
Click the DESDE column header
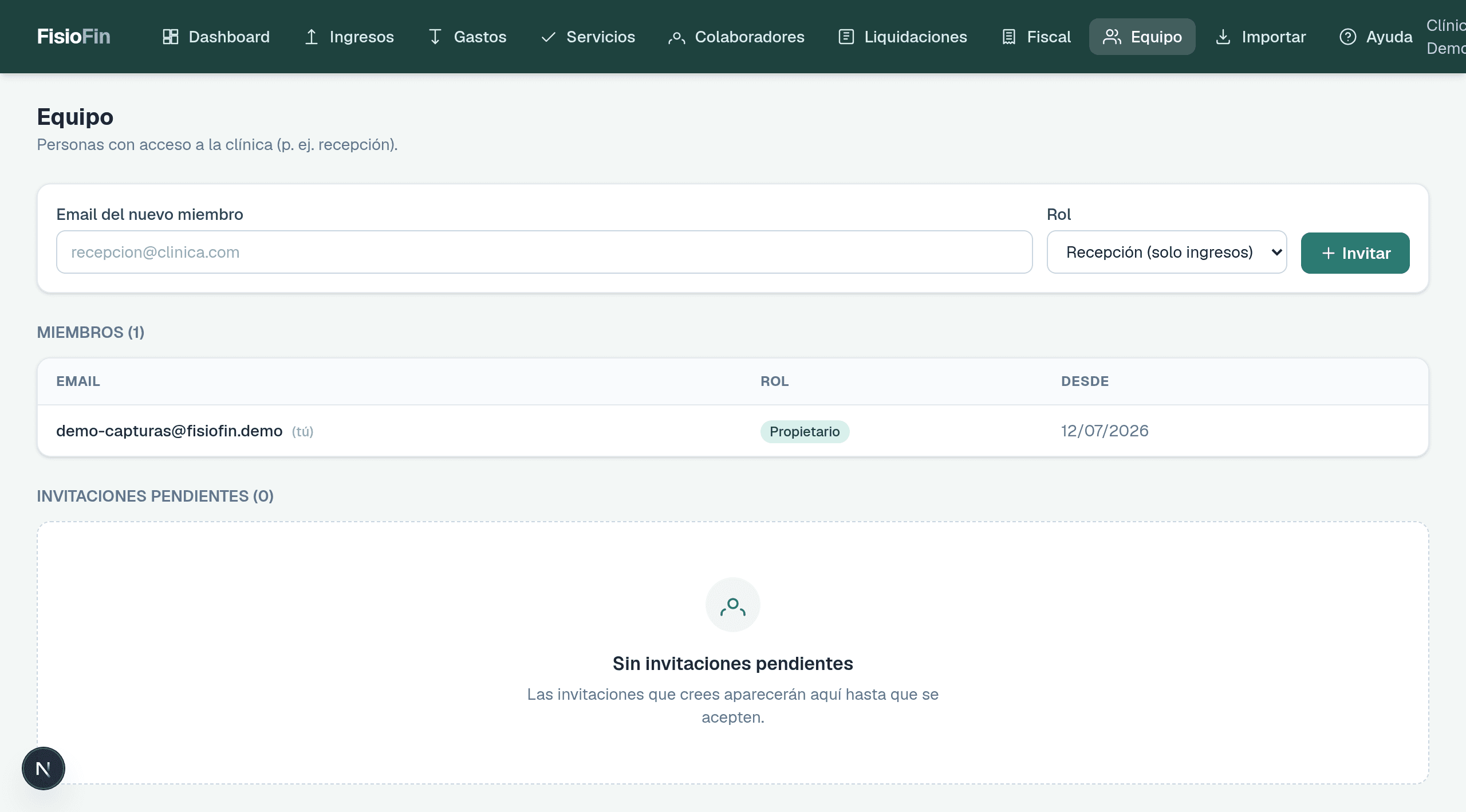1085,381
